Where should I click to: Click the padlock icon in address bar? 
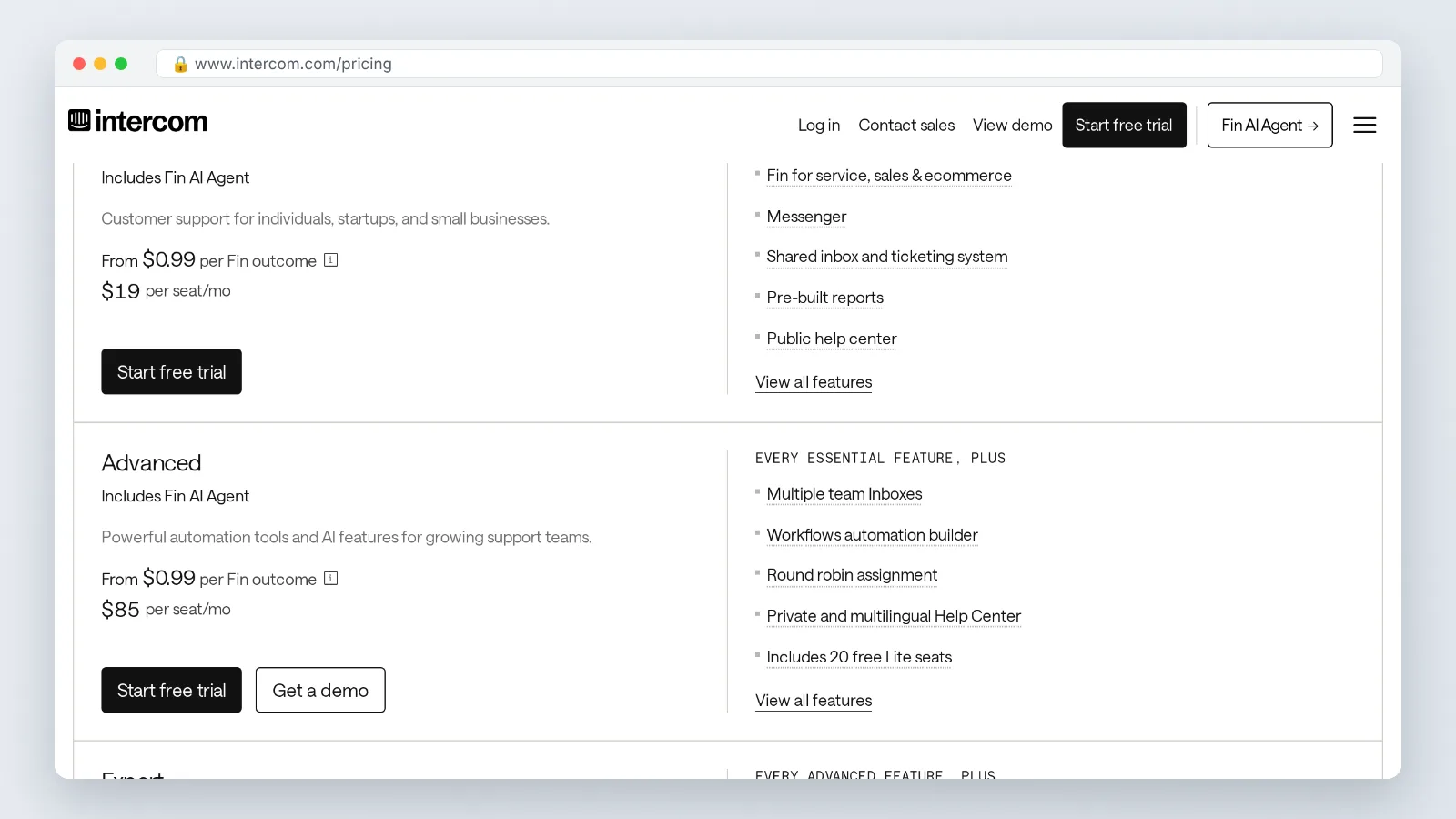tap(180, 64)
